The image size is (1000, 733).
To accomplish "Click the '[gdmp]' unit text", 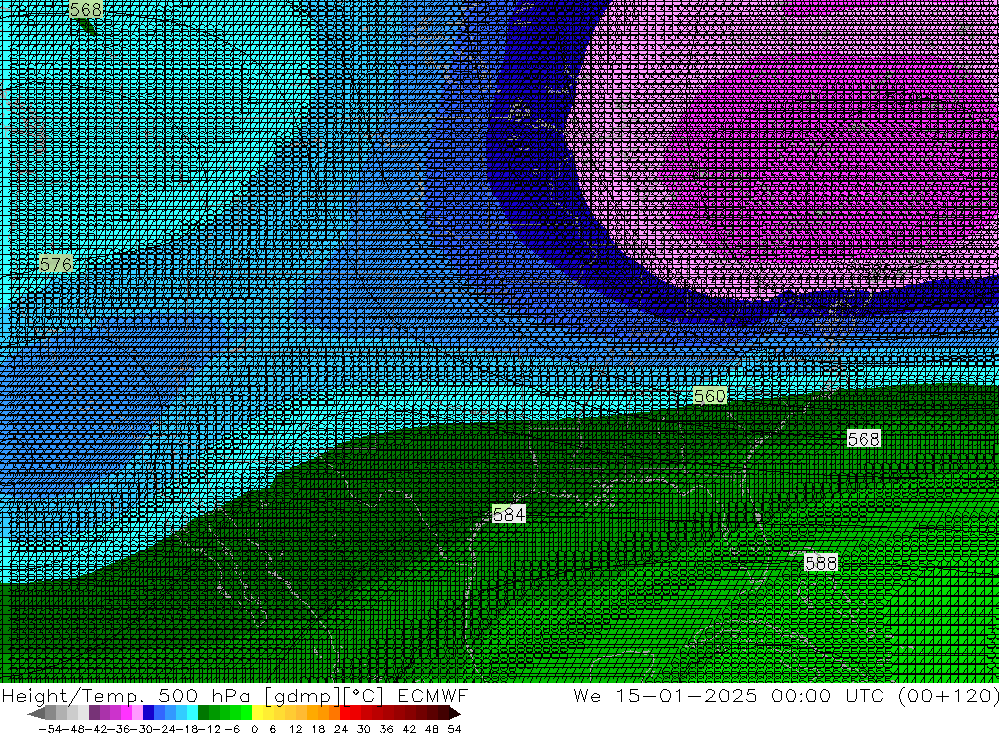I will click(x=303, y=696).
